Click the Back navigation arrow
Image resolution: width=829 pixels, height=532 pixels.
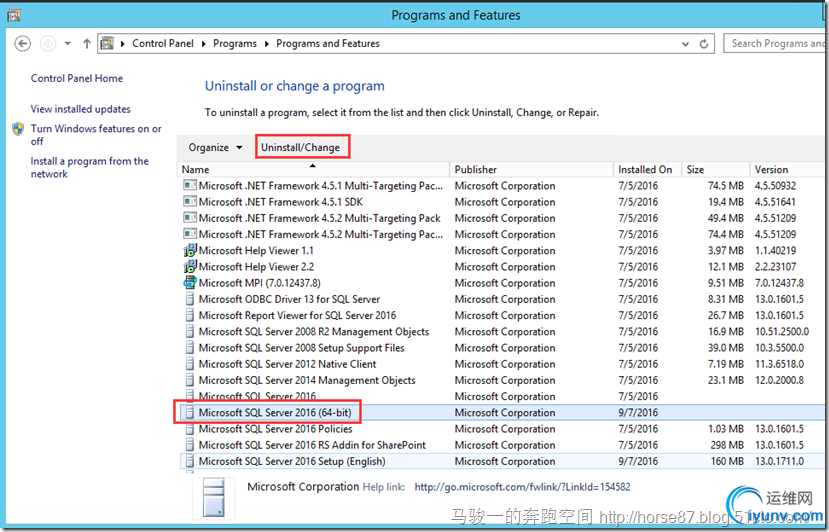[22, 43]
